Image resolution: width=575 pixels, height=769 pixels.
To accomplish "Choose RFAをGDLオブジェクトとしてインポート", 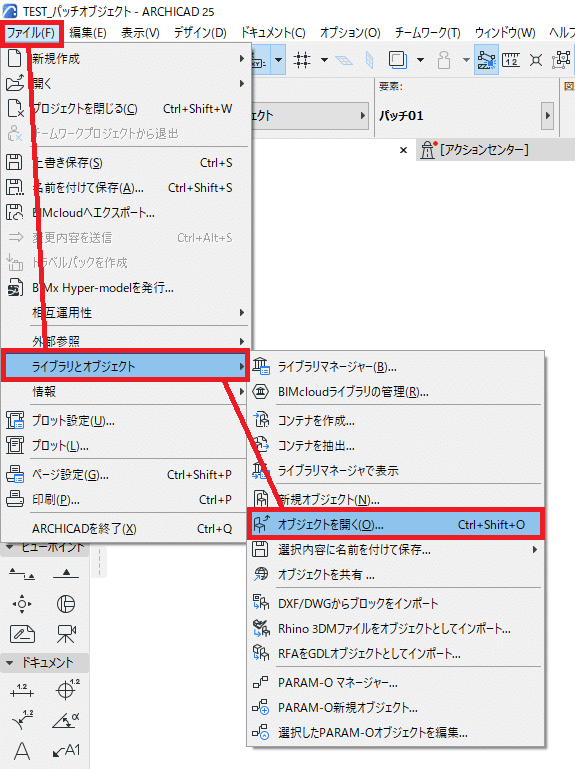I will 395,654.
